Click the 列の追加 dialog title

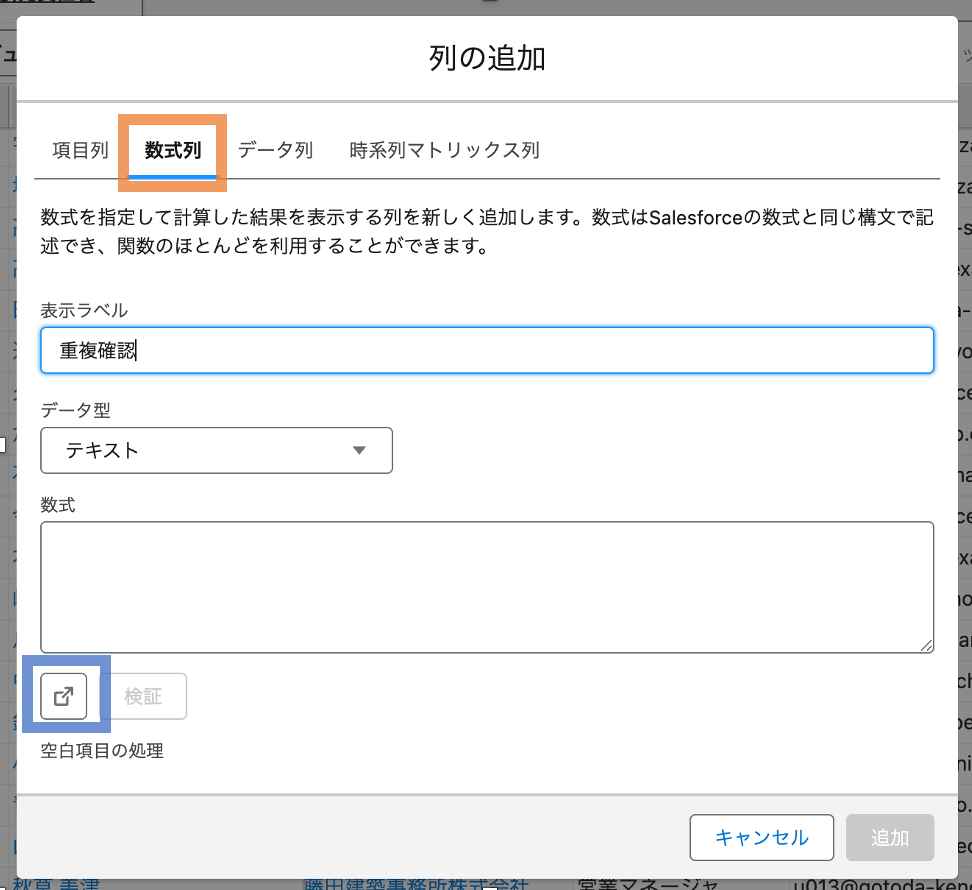pyautogui.click(x=487, y=58)
